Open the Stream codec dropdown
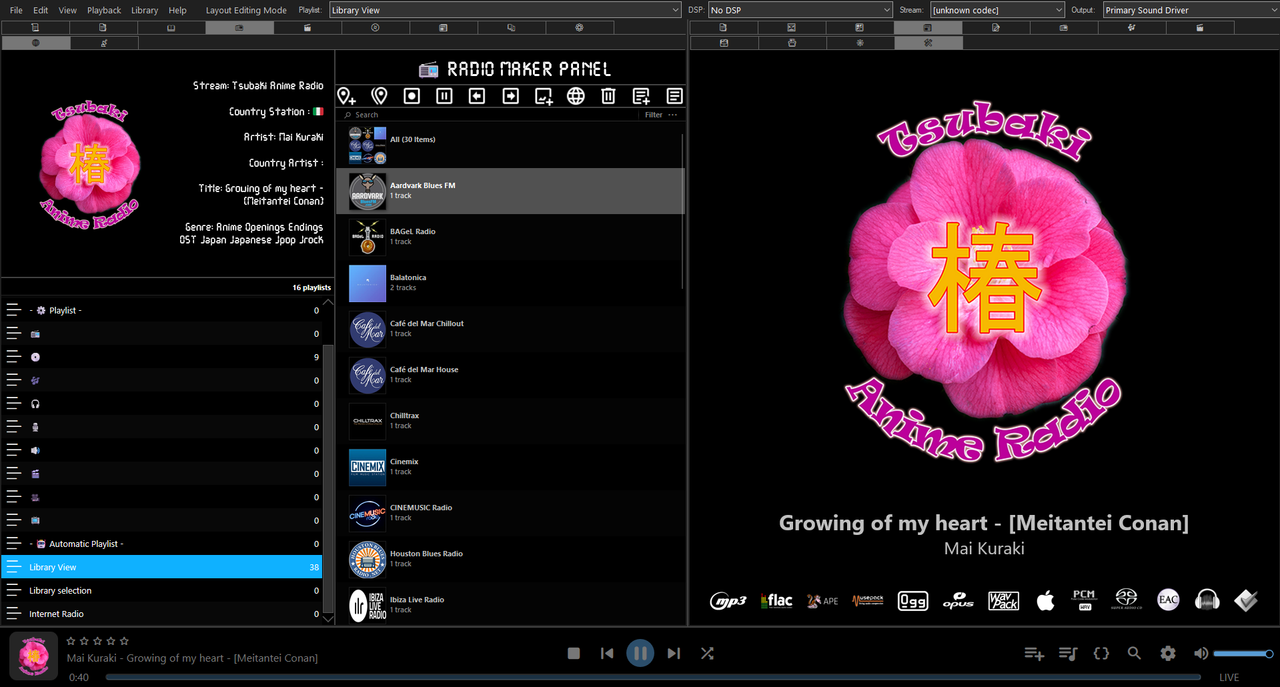Viewport: 1280px width, 687px height. 997,10
